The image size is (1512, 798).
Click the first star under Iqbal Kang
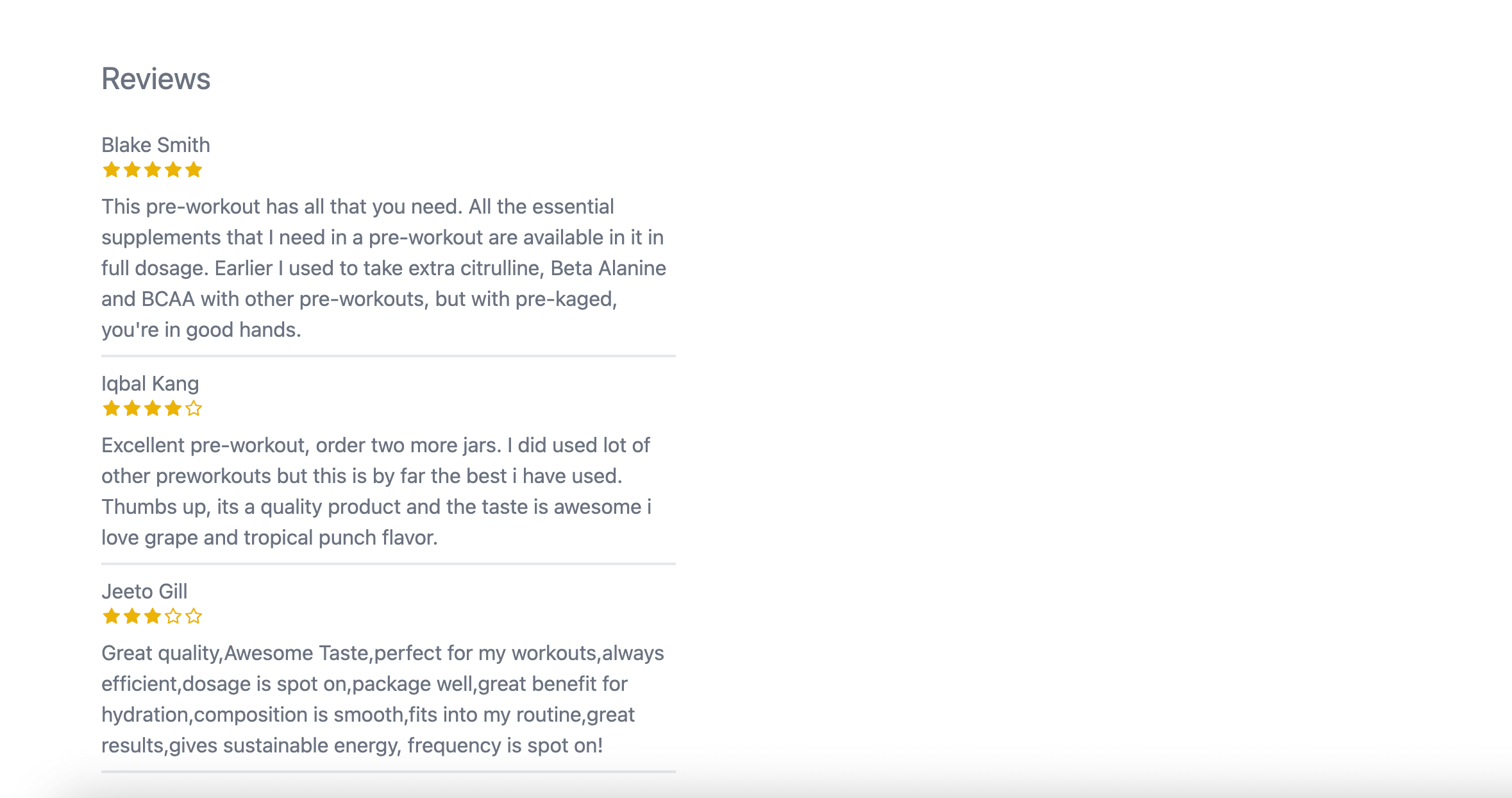click(112, 409)
